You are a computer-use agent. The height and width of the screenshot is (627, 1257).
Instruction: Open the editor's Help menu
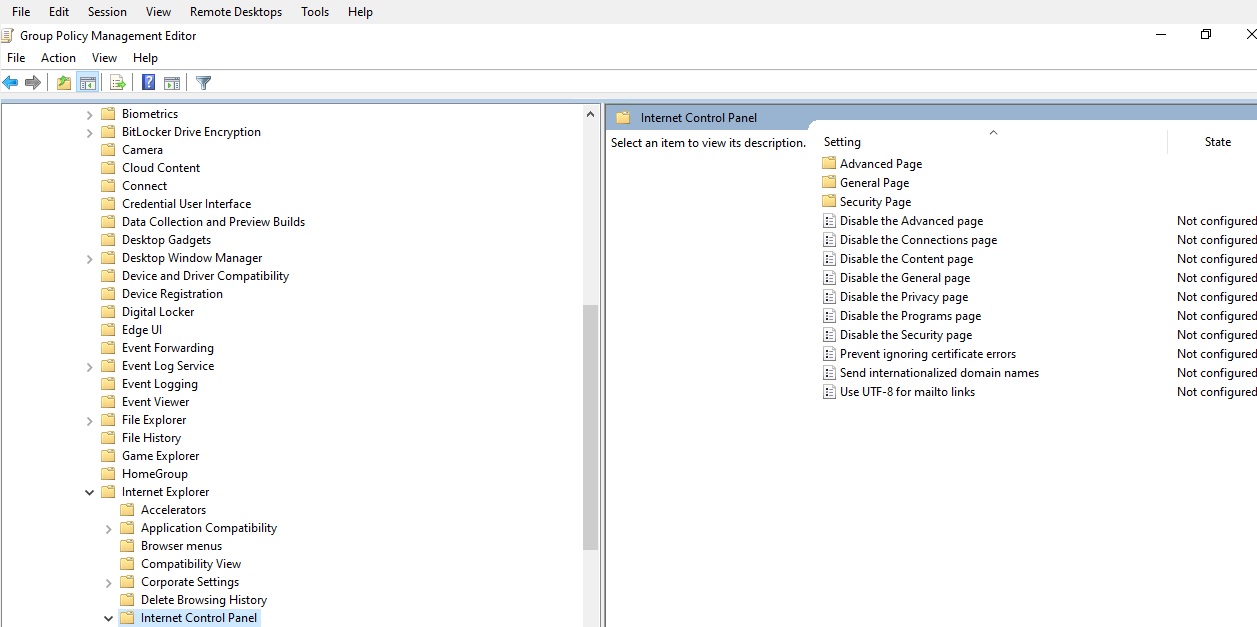[145, 58]
